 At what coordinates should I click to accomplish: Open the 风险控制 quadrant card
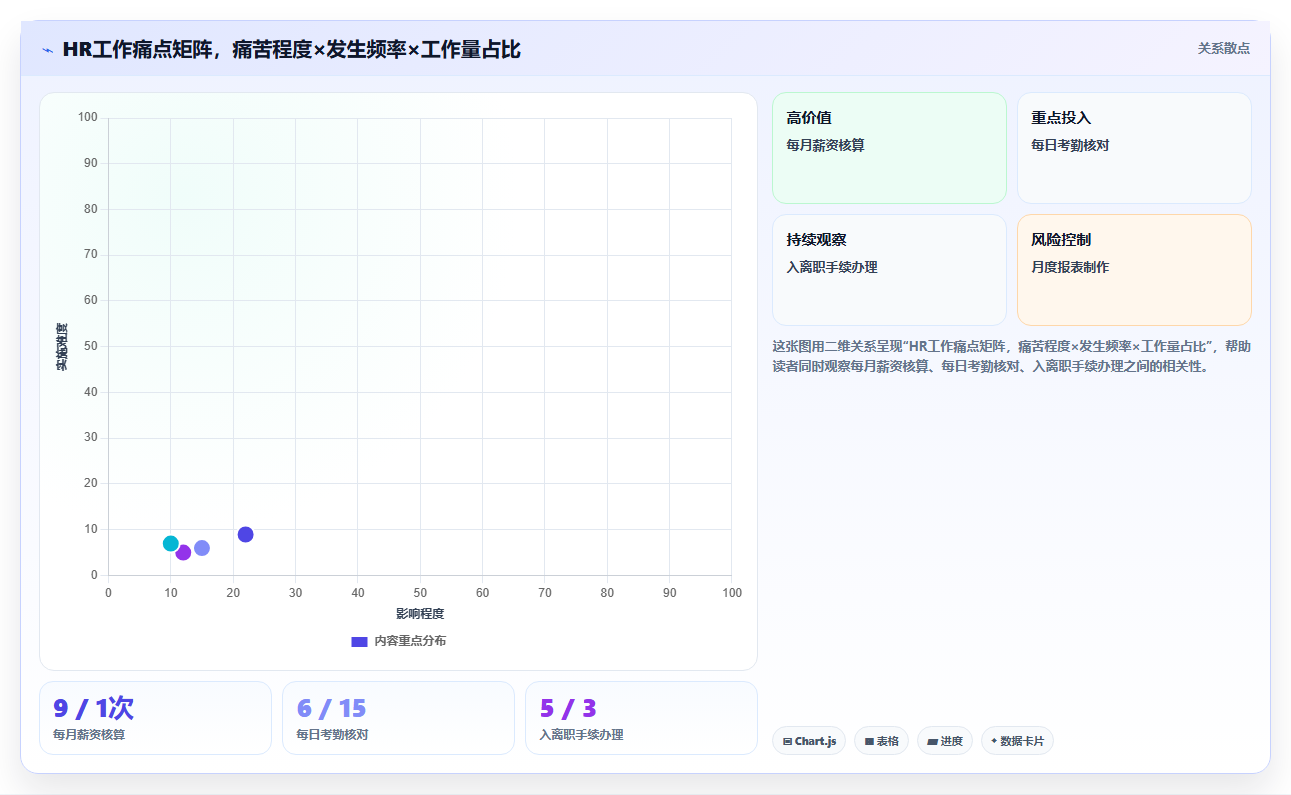tap(1134, 270)
